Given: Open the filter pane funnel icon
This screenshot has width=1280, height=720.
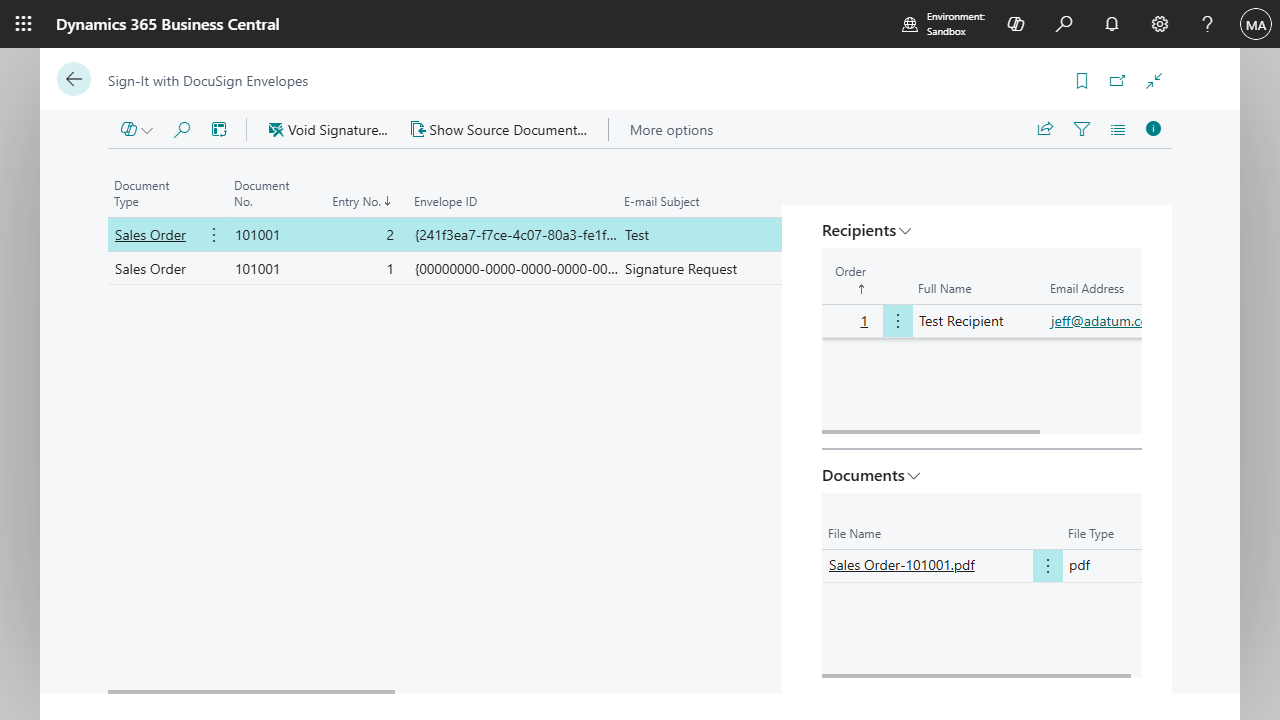Looking at the screenshot, I should [1081, 129].
